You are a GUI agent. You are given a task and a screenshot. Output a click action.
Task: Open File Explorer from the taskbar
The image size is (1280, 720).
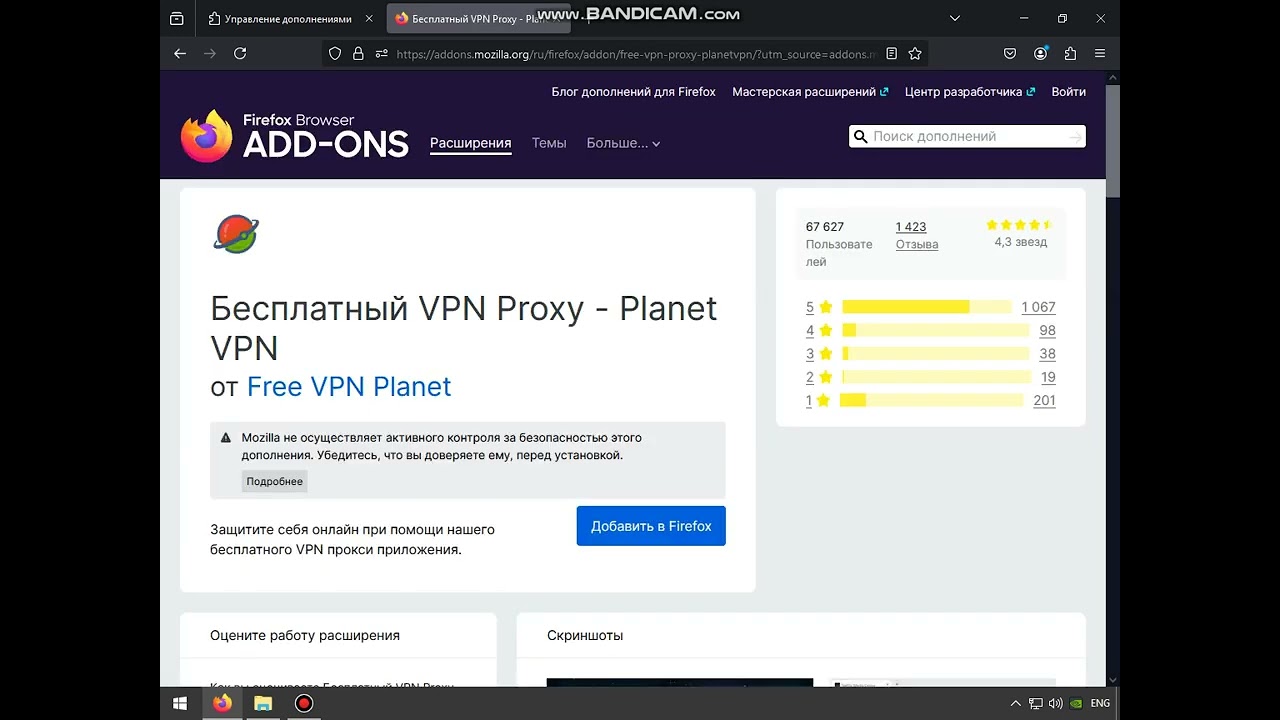point(263,703)
